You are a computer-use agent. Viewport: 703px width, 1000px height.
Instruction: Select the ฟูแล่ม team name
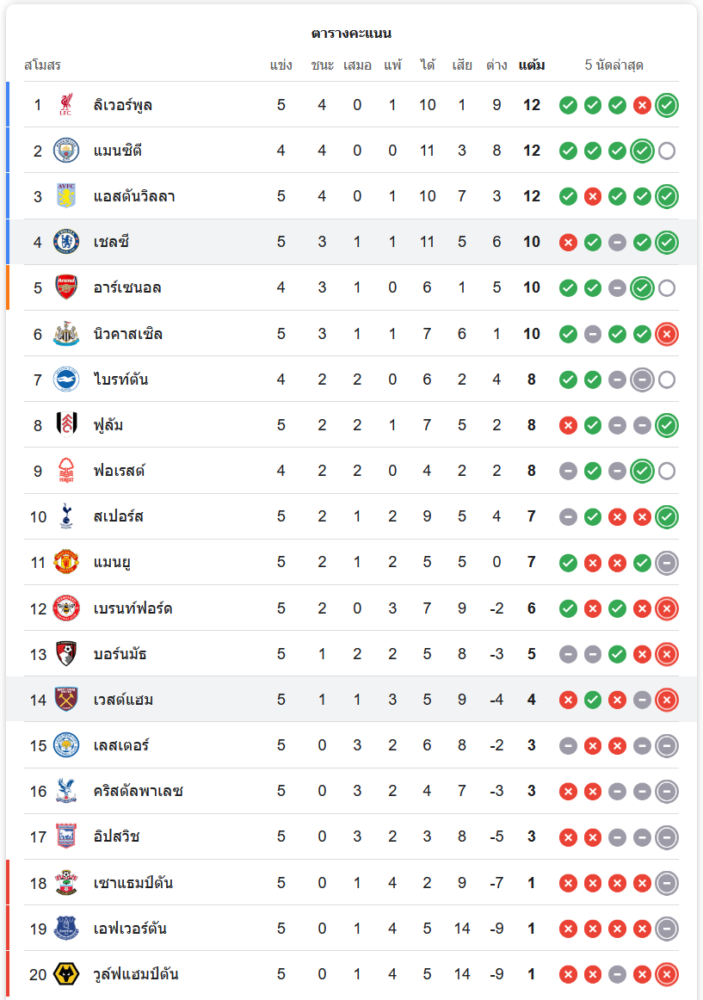tap(111, 425)
